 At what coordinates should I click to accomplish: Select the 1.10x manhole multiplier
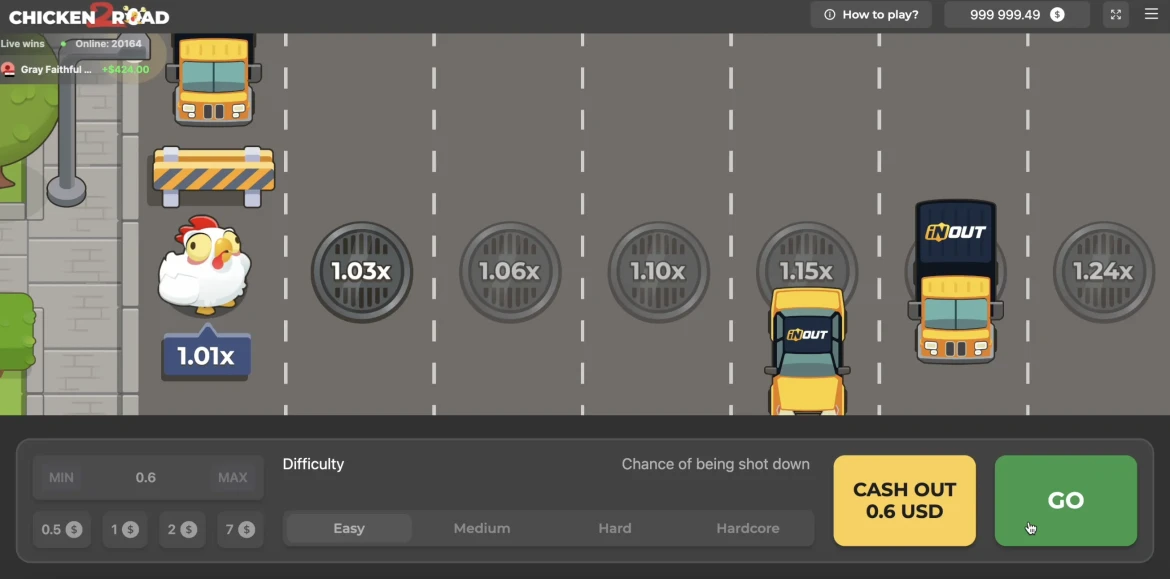coord(657,272)
